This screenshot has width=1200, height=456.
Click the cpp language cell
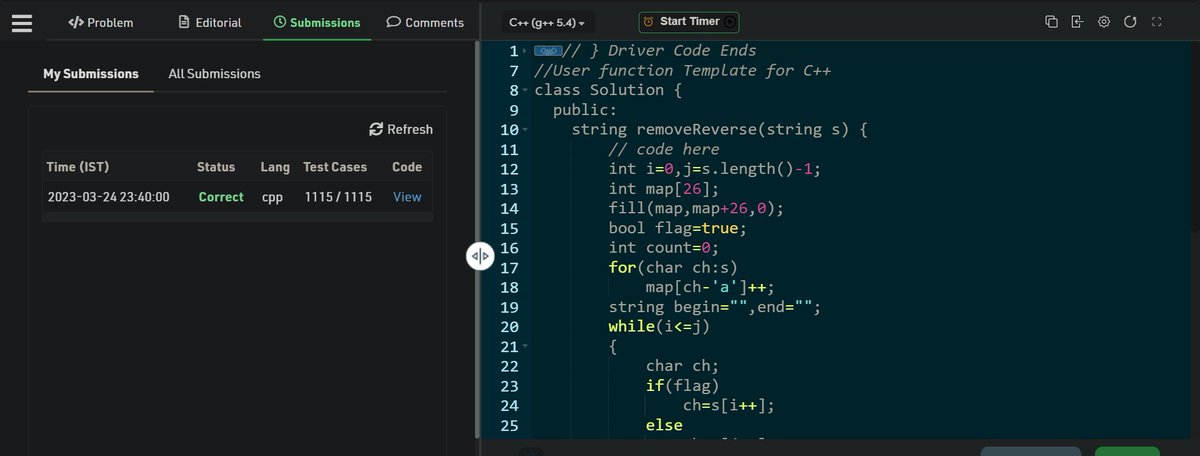click(x=273, y=197)
